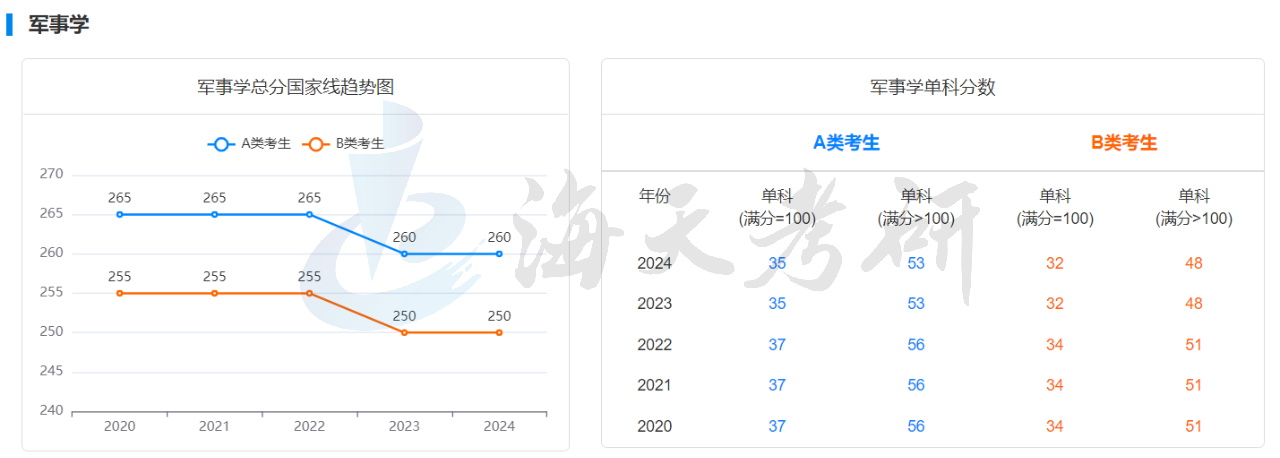This screenshot has height=458, width=1280.
Task: Click the 2023 x-axis label on chart
Action: click(x=404, y=426)
